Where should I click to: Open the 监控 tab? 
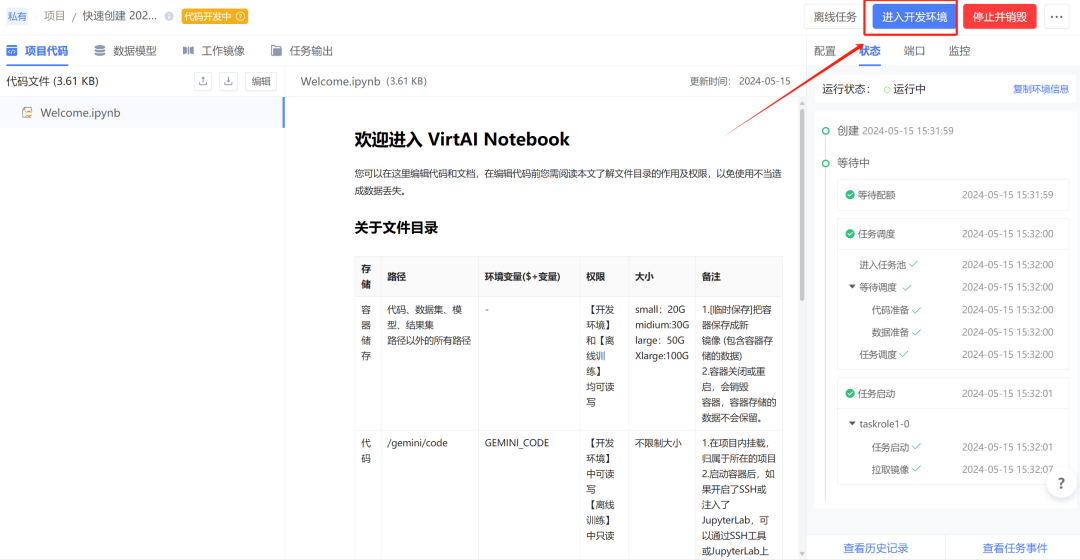959,51
